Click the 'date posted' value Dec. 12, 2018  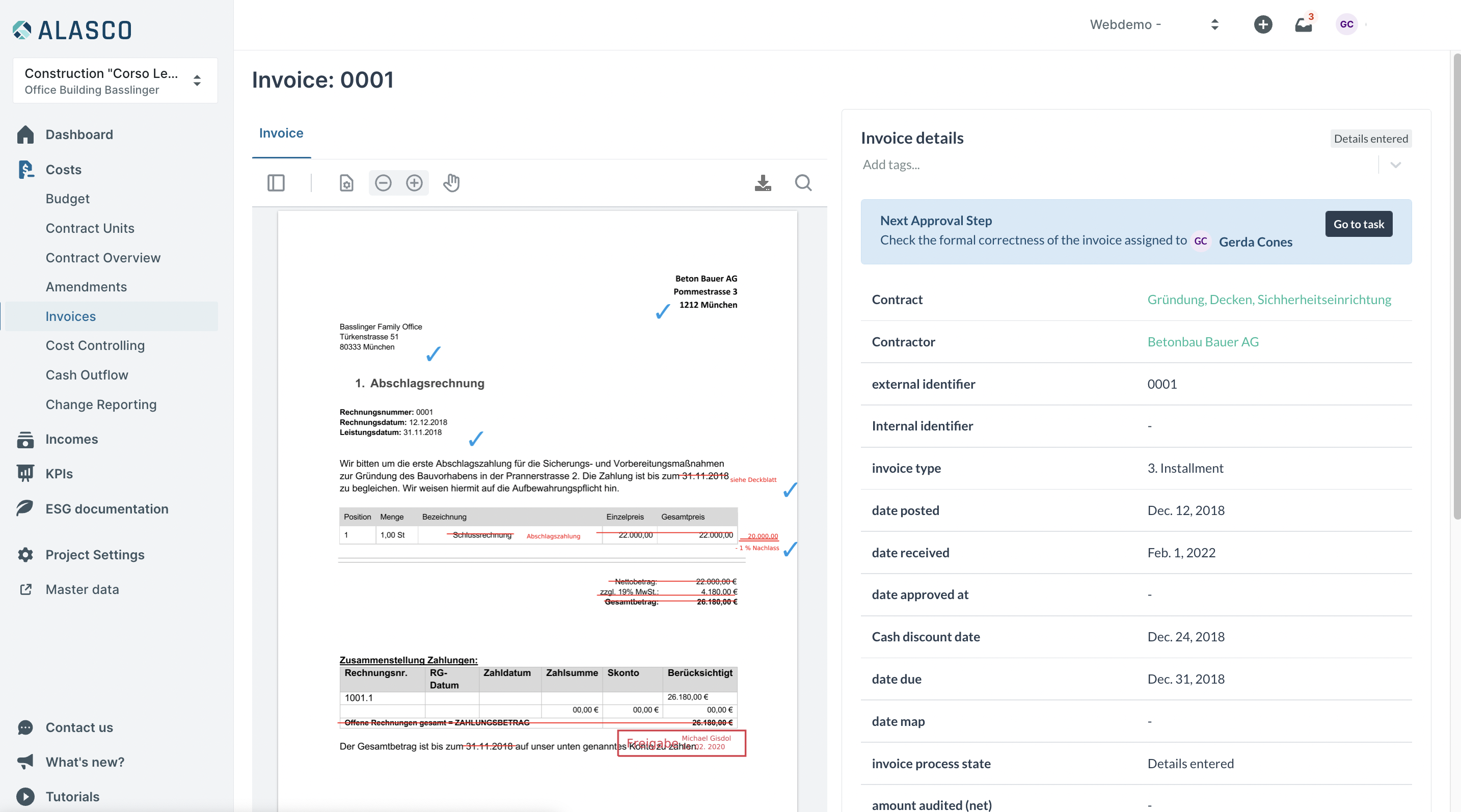coord(1186,510)
